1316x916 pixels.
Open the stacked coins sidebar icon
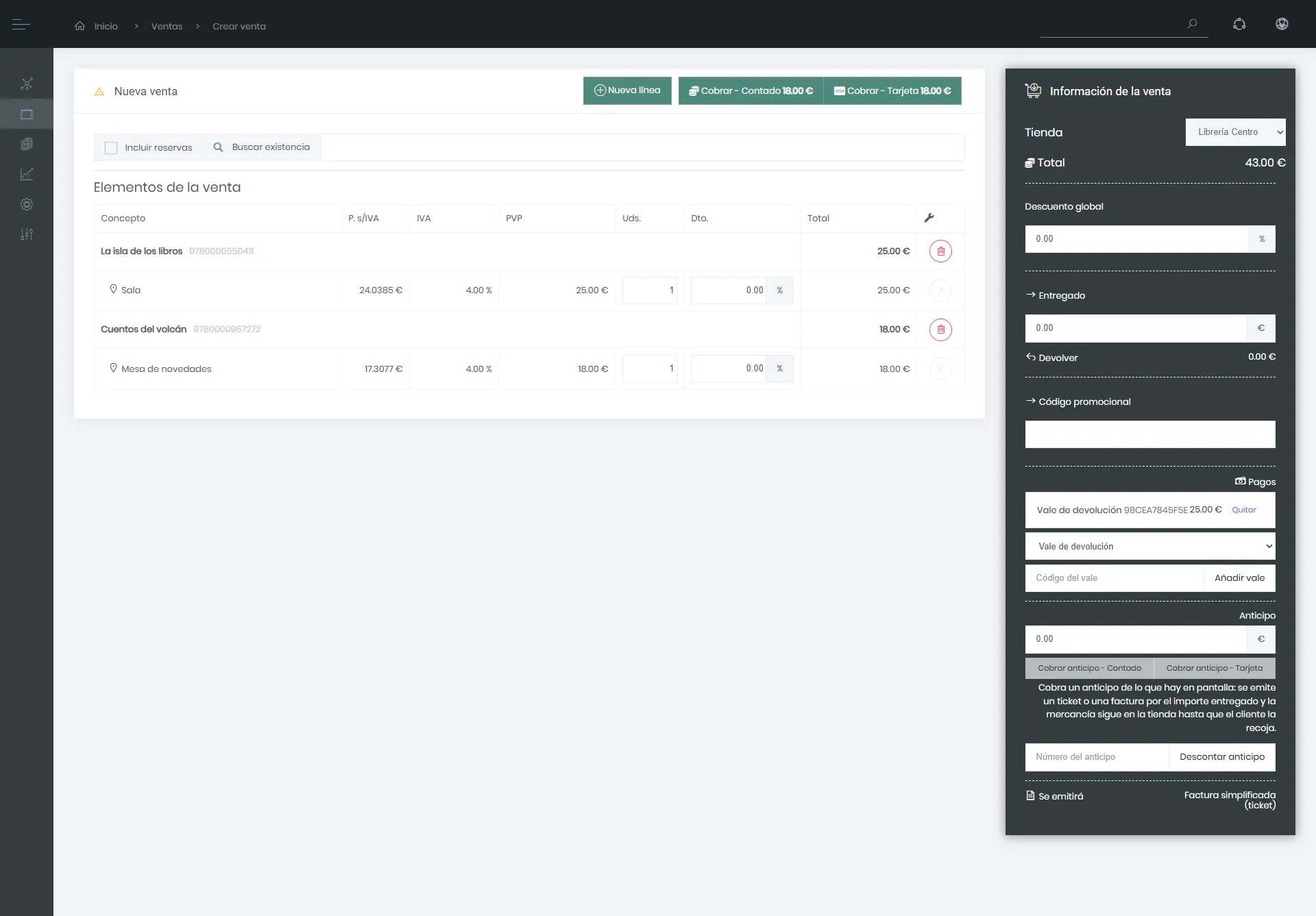[x=27, y=144]
